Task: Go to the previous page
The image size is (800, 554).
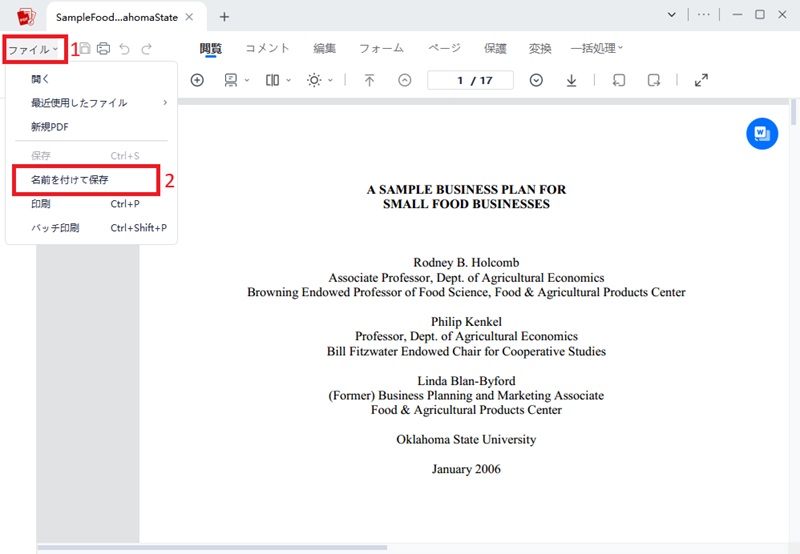Action: (x=405, y=80)
